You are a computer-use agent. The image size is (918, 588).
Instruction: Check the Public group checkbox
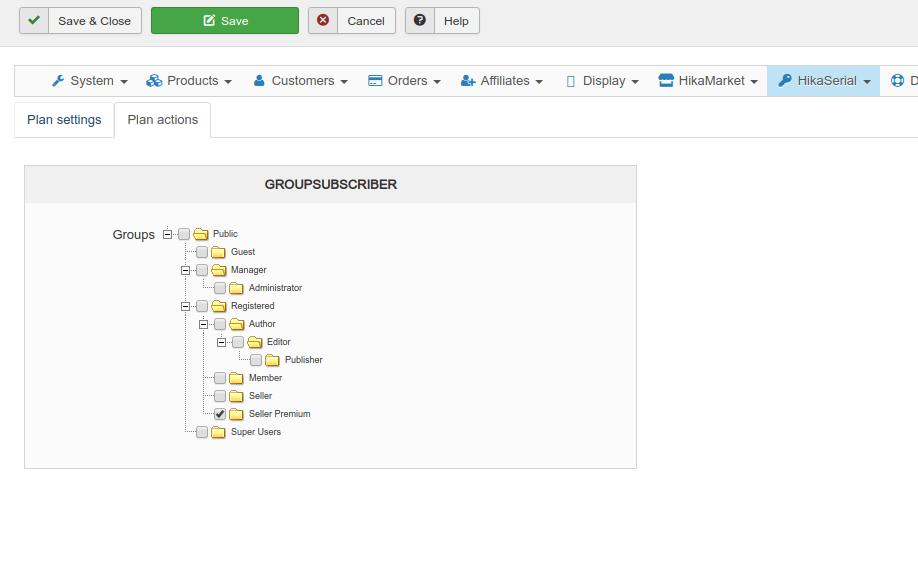184,234
